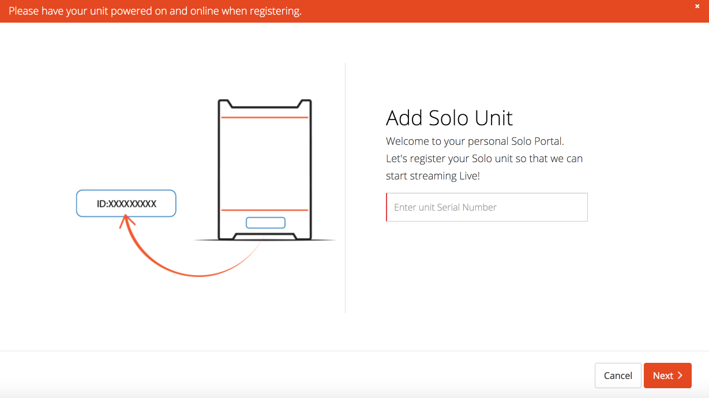This screenshot has width=709, height=400.
Task: Select the ID:XXXXXXXXX label illustration
Action: 126,203
